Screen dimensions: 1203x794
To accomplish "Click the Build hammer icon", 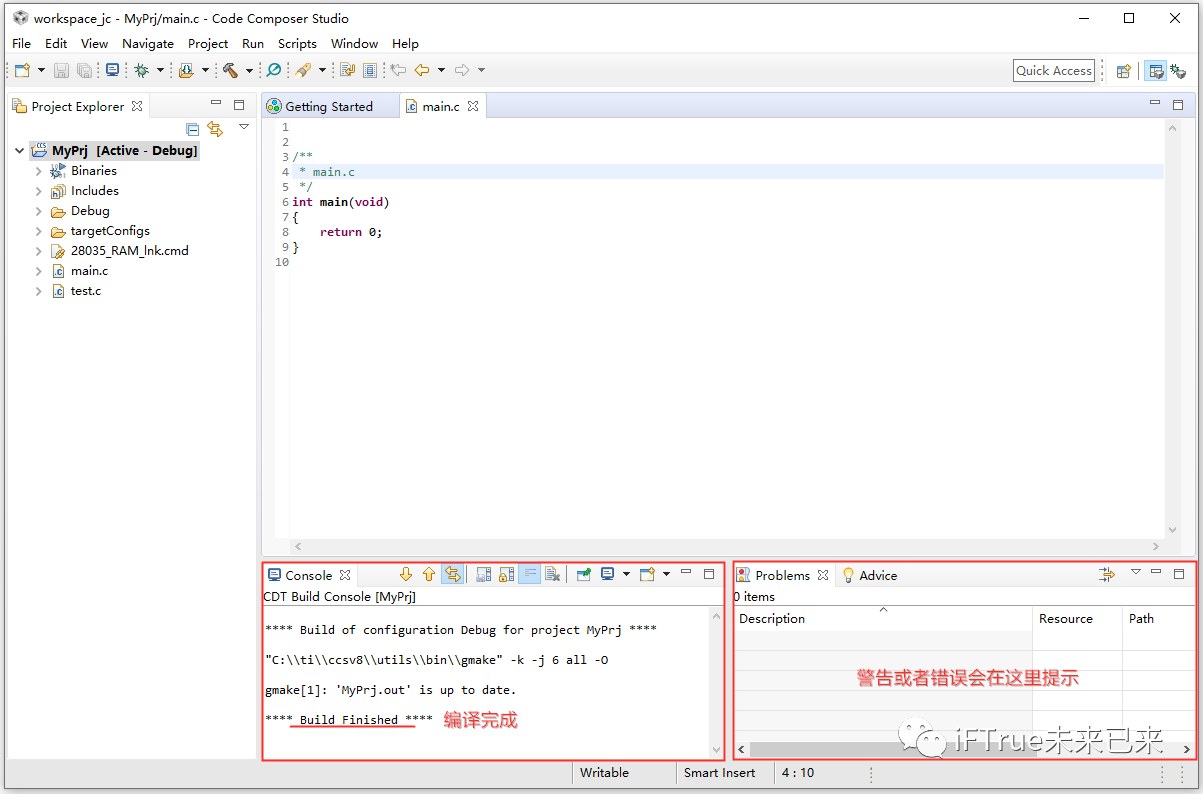I will point(230,70).
